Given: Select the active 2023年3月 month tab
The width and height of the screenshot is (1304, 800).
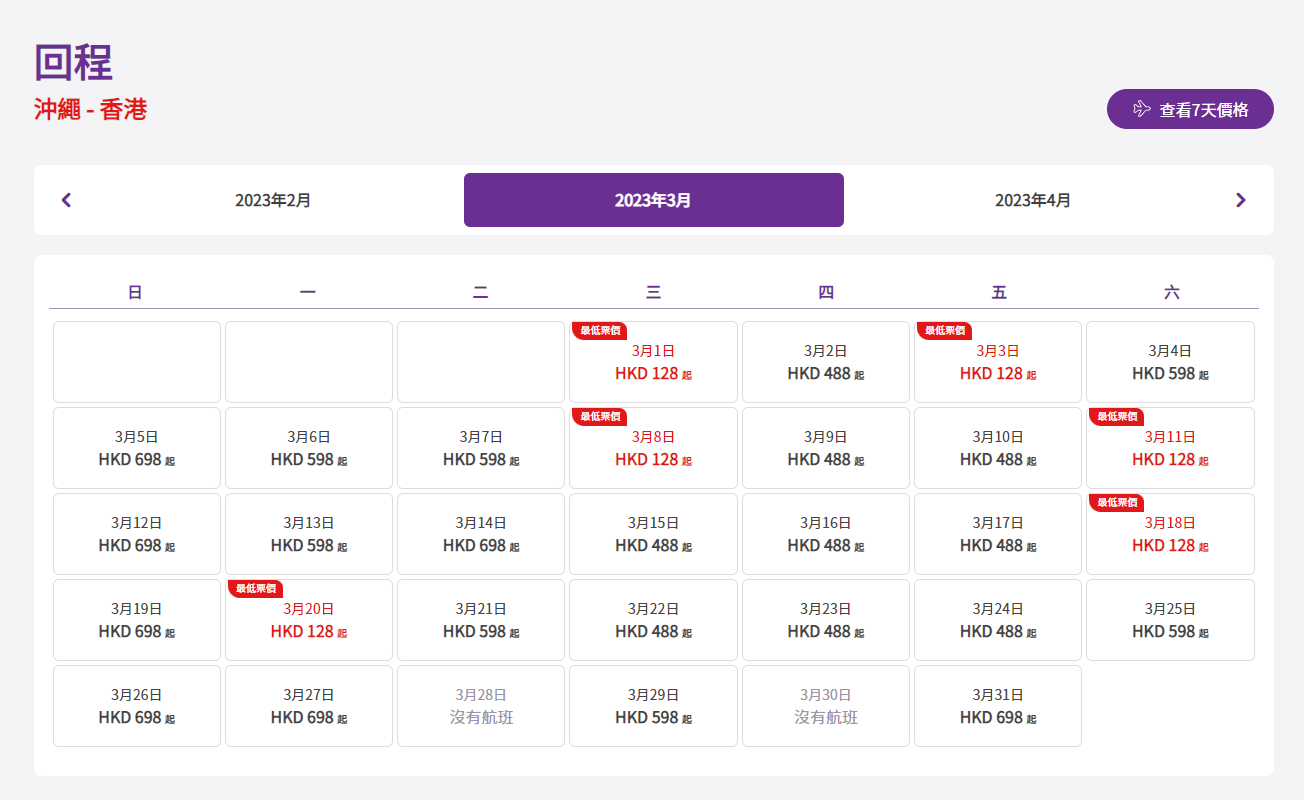Looking at the screenshot, I should (653, 200).
